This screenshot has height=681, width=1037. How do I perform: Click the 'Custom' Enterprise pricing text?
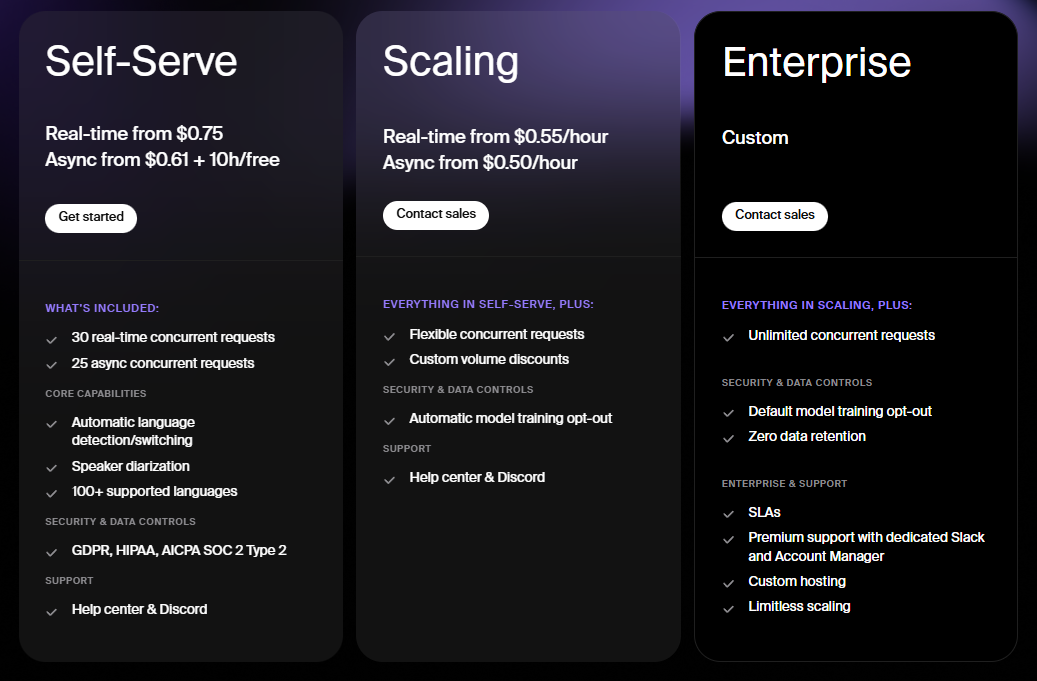(x=755, y=138)
